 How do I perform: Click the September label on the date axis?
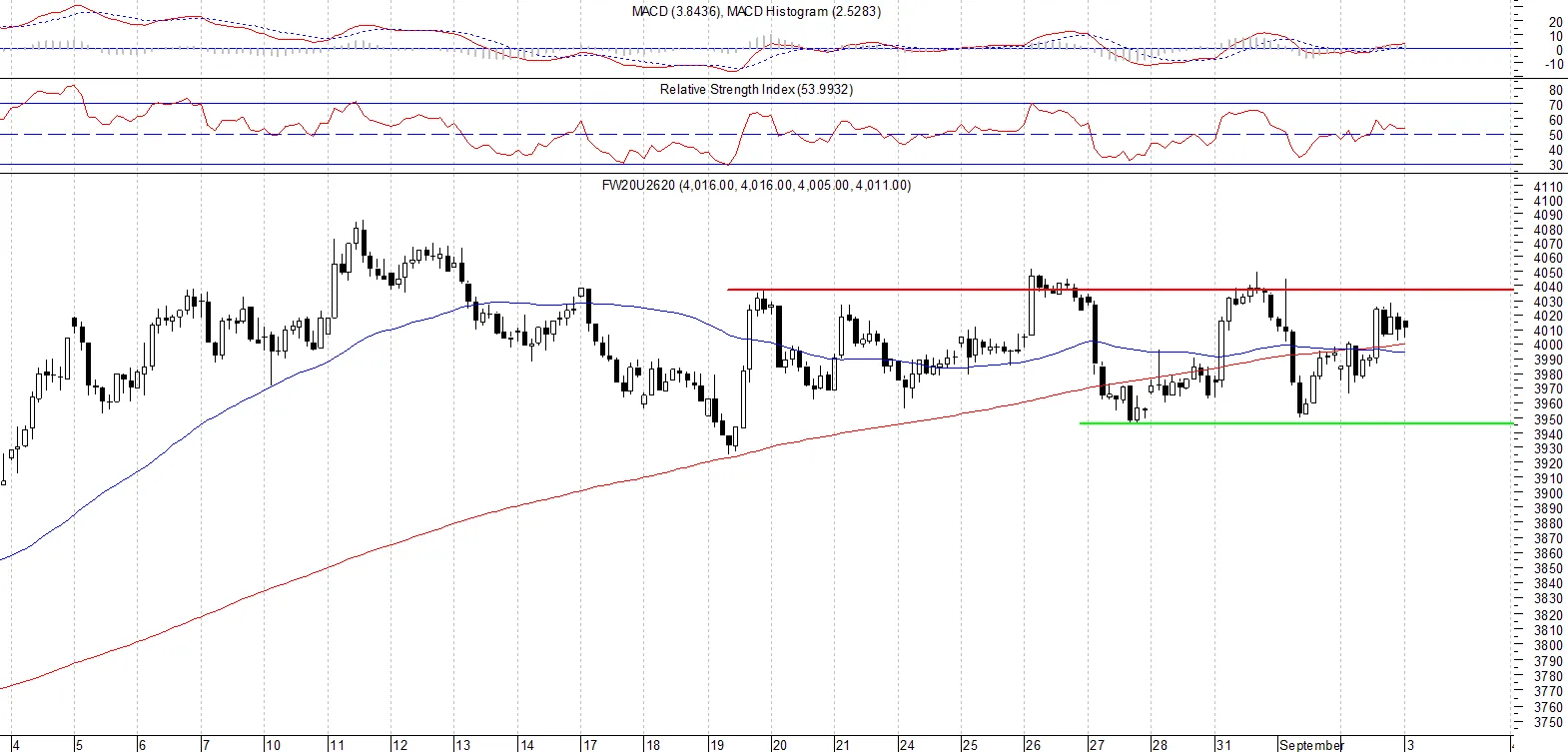[1311, 745]
